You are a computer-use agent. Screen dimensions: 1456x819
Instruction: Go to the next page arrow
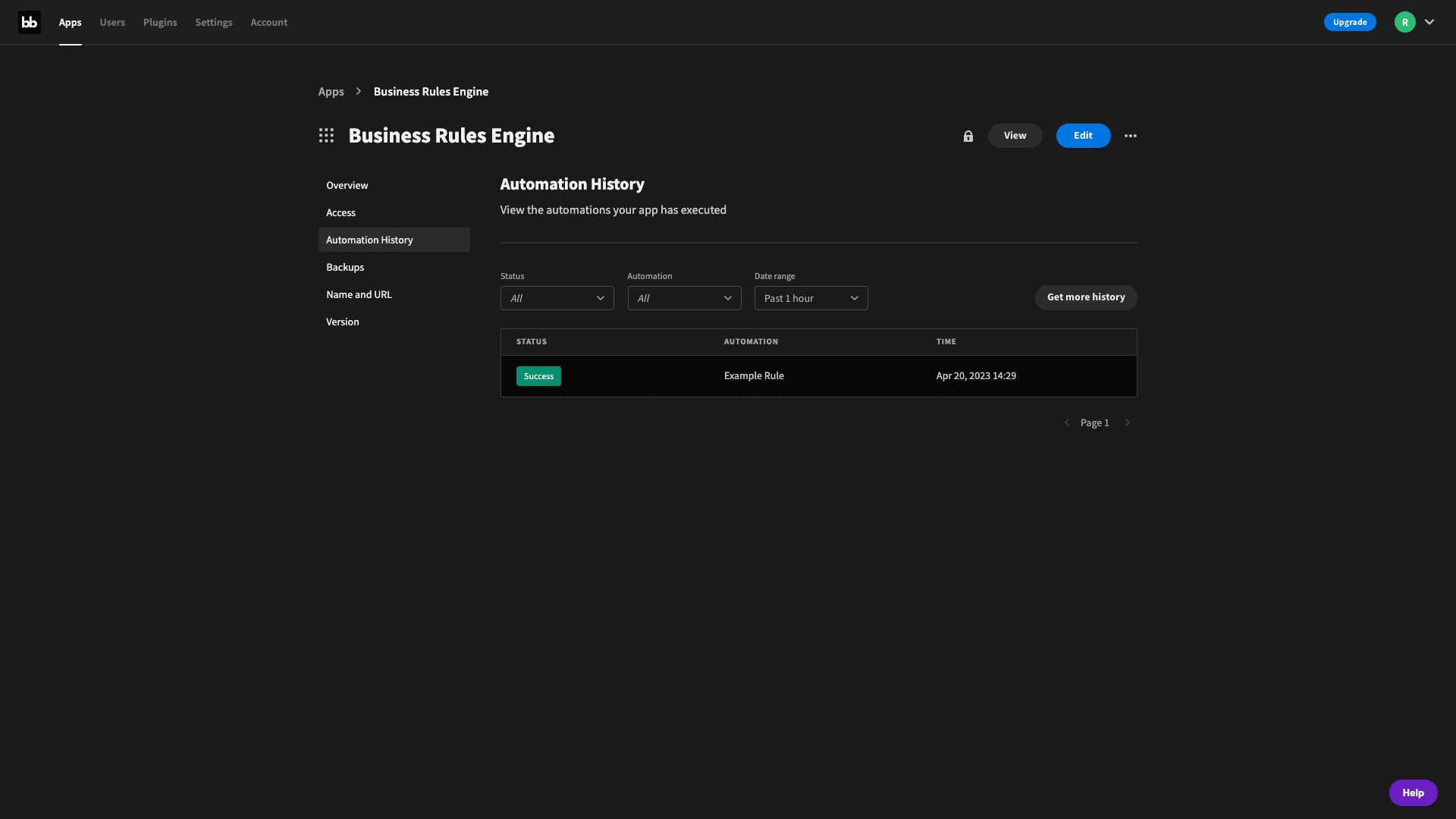(x=1128, y=422)
